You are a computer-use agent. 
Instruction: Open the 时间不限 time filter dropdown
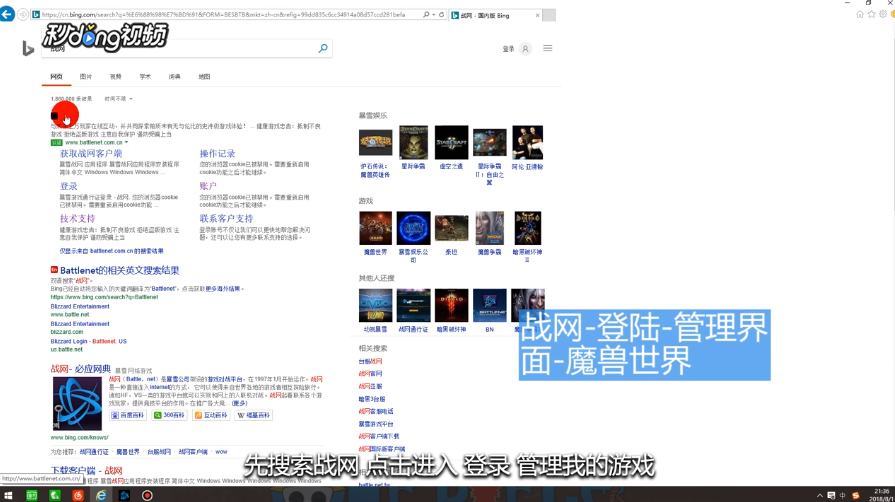pyautogui.click(x=118, y=99)
